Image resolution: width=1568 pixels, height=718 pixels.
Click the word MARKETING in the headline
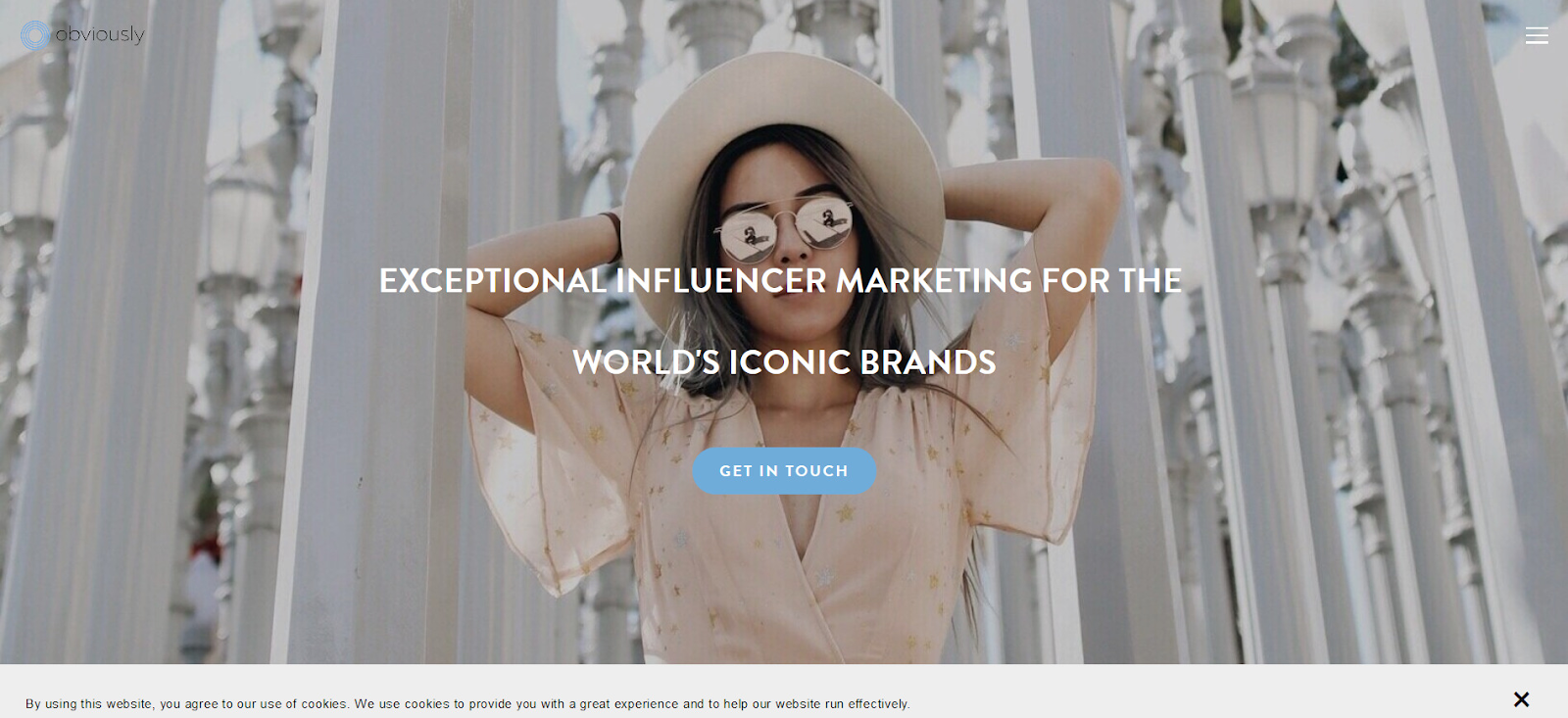934,281
